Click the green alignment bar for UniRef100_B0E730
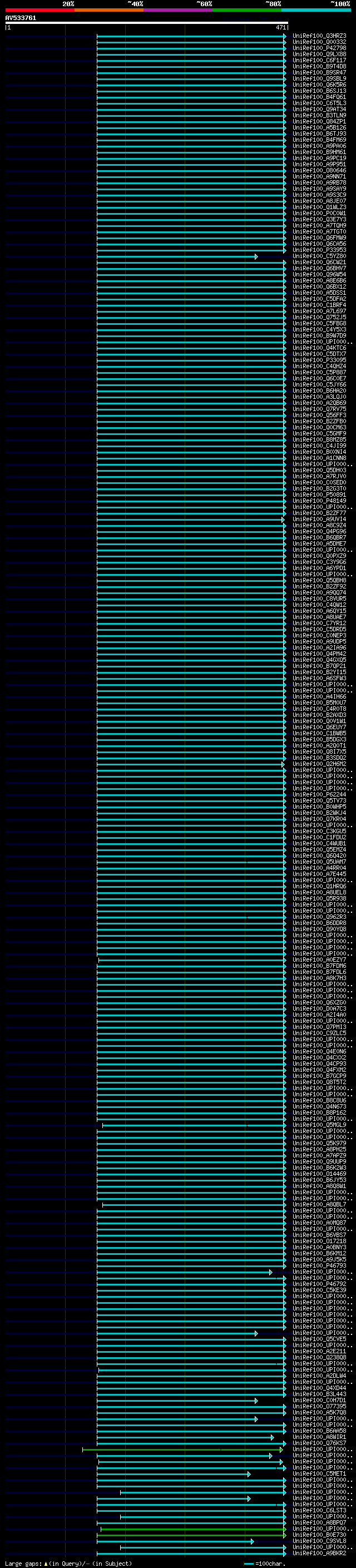Screen dimensions: 356x1568 191,1535
